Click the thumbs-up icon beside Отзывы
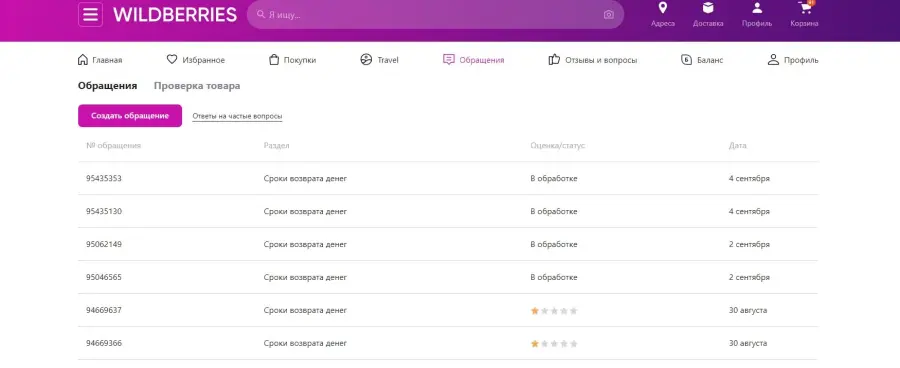900x368 pixels. (x=554, y=59)
